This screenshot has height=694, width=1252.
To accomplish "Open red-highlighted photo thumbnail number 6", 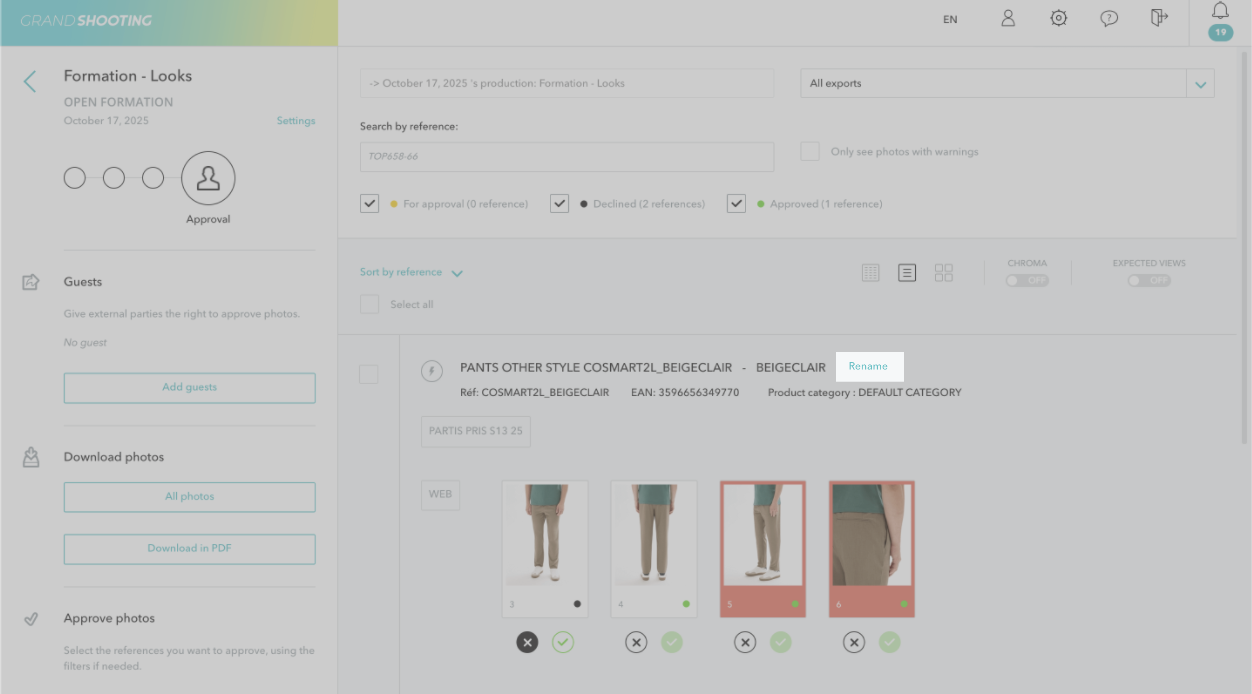I will (x=872, y=548).
